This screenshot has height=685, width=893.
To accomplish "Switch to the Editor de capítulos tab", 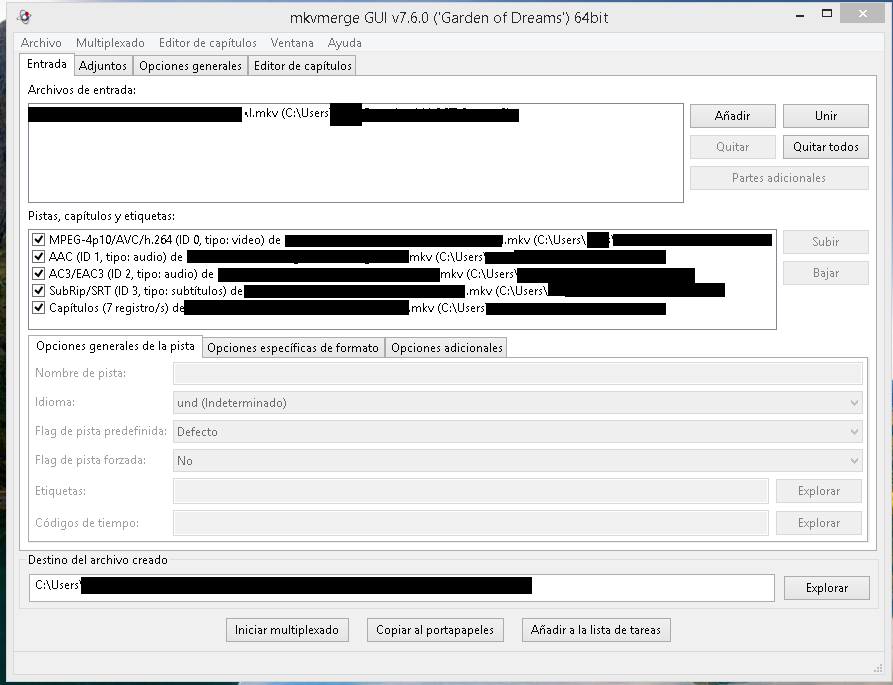I will 302,65.
